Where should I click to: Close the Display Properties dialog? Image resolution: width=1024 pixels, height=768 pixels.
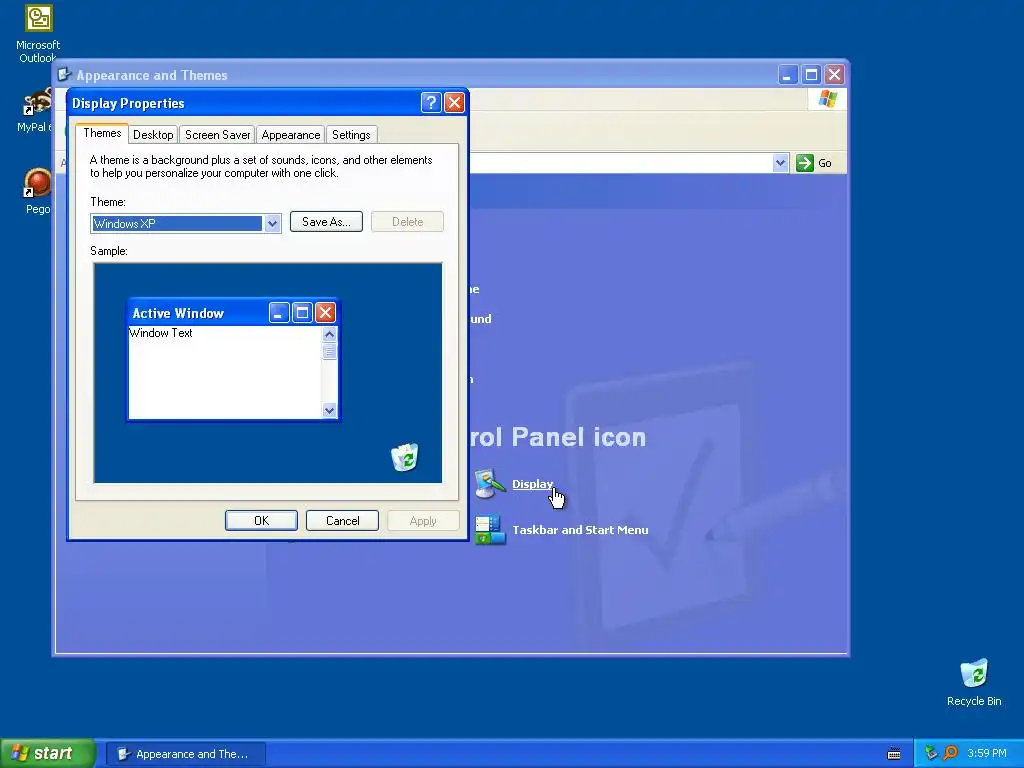point(455,103)
